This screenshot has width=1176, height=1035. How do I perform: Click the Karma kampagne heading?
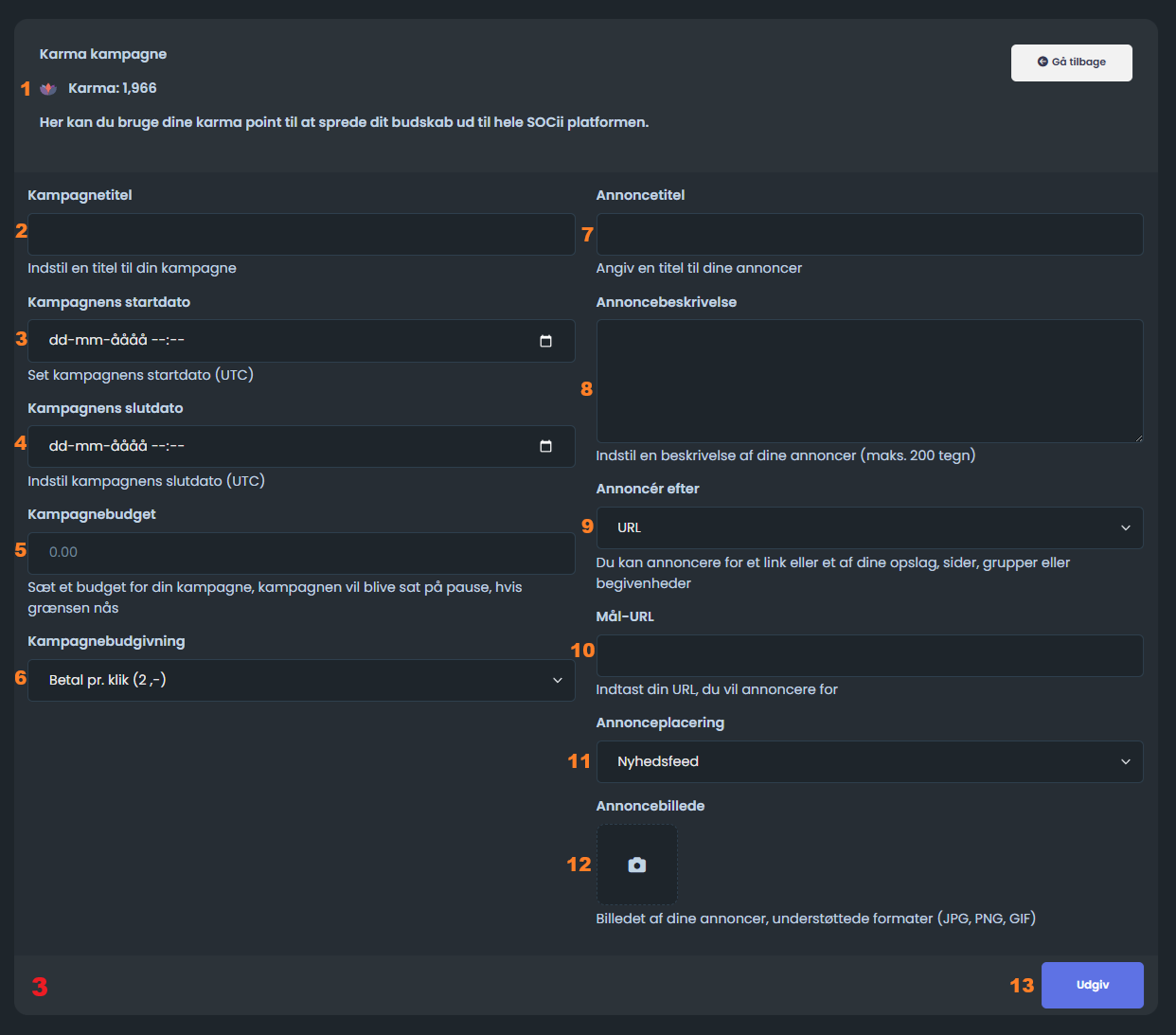[103, 54]
